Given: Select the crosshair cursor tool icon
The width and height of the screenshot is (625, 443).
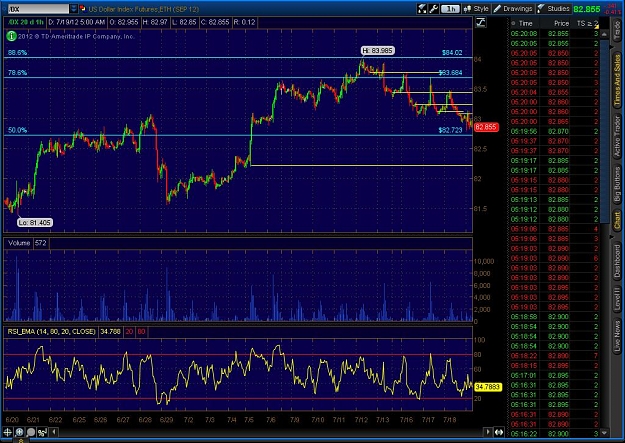Looking at the screenshot, I should coord(8,432).
